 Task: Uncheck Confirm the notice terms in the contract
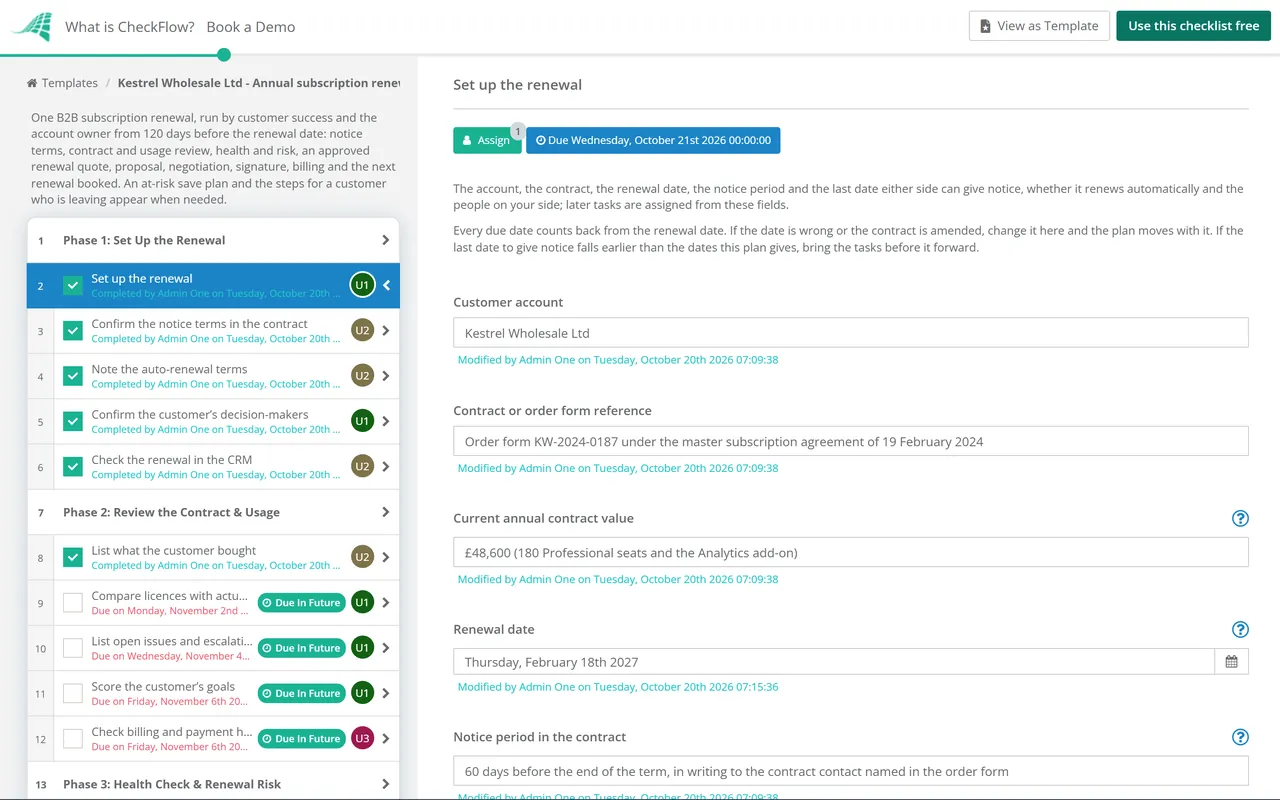point(73,331)
